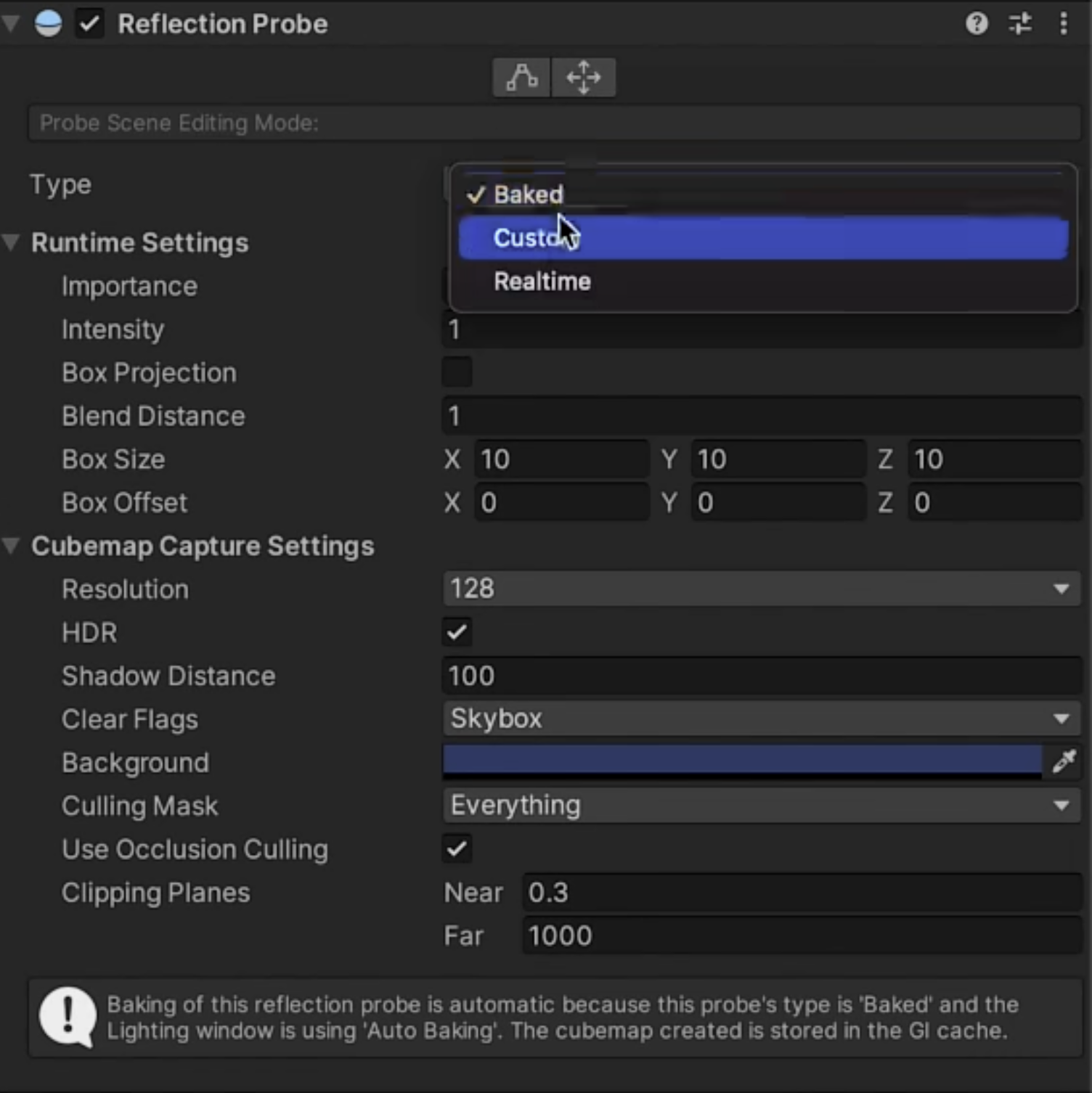Disable the Reflection Probe component checkbox

coord(90,24)
